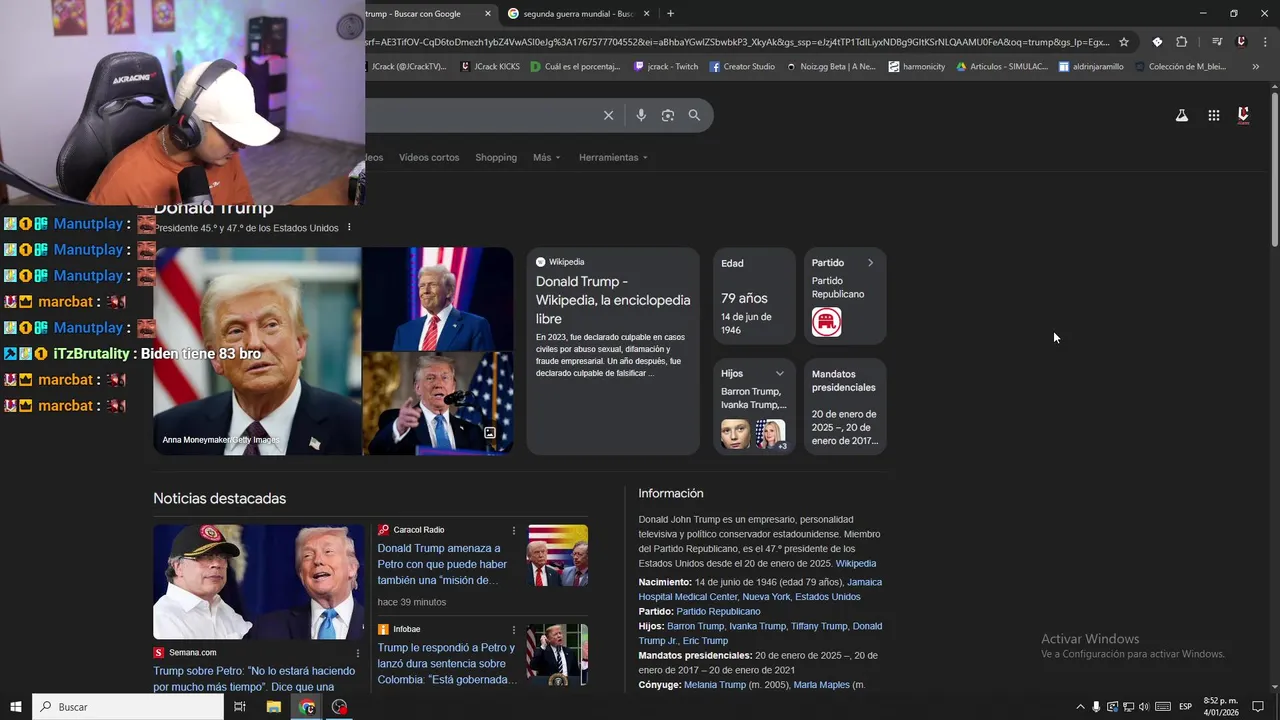1280x720 pixels.
Task: Open Google Lens image search icon
Action: pos(668,115)
